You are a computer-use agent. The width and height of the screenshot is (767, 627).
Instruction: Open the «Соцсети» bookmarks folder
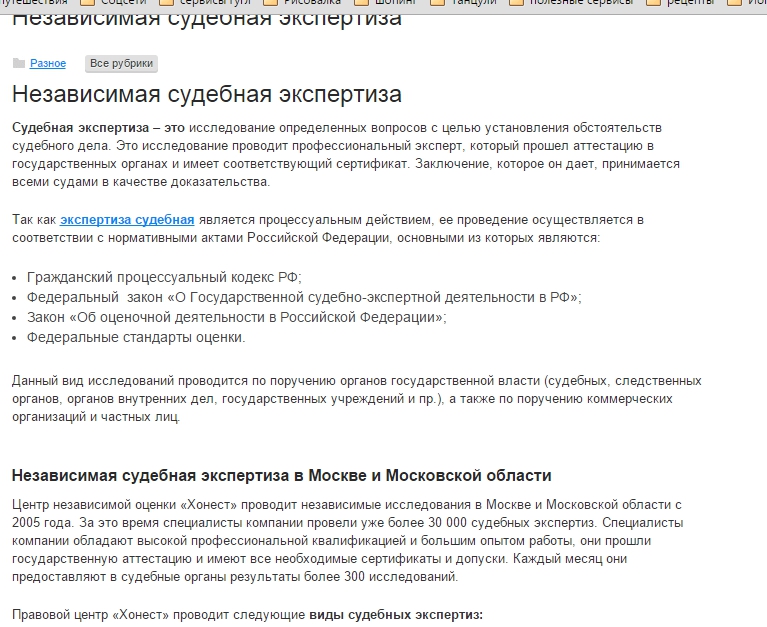(x=113, y=2)
